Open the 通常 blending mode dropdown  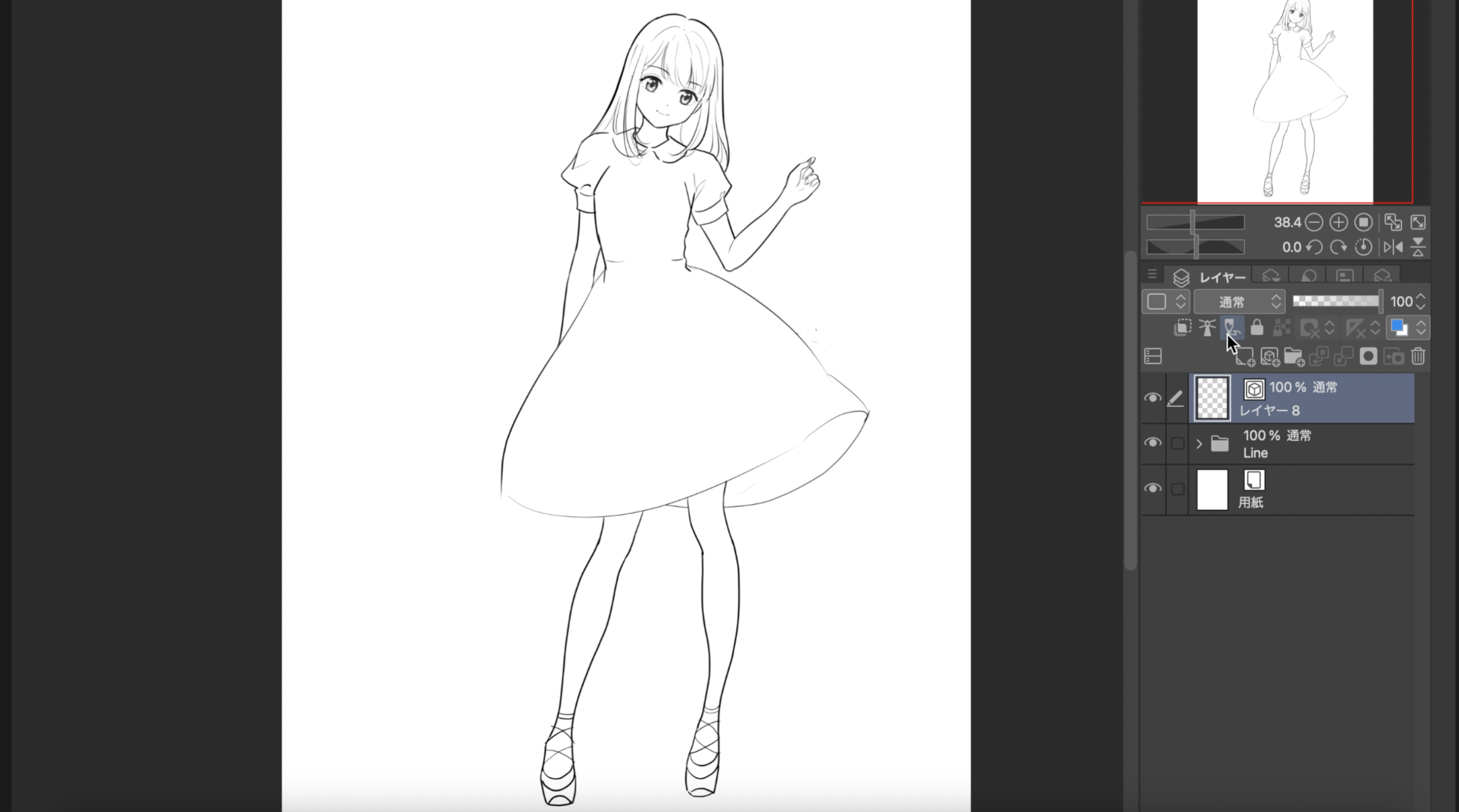(x=1239, y=302)
